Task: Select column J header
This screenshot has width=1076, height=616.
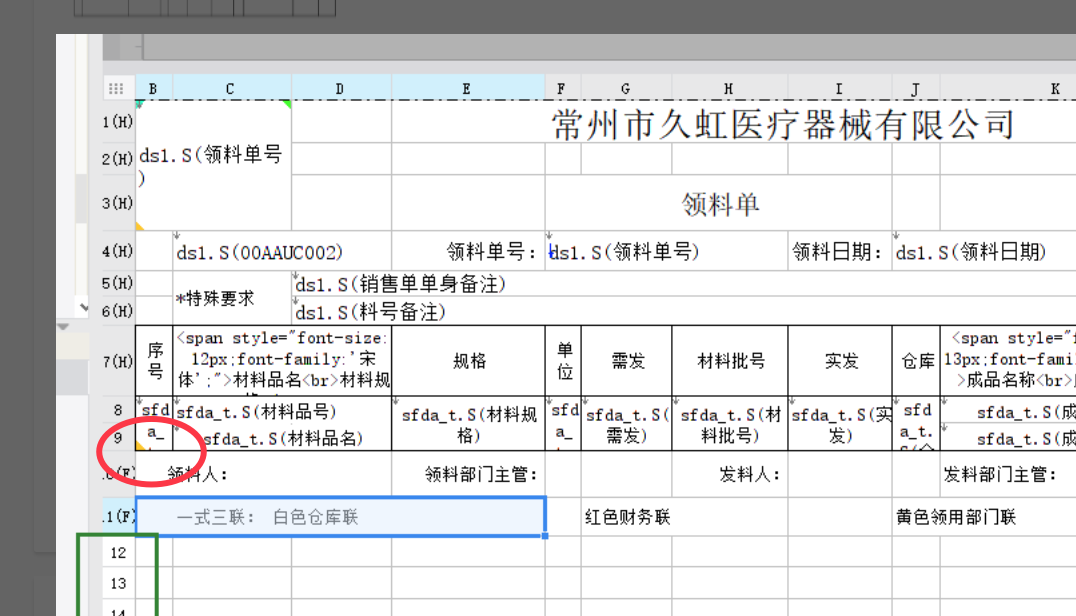Action: [x=915, y=88]
